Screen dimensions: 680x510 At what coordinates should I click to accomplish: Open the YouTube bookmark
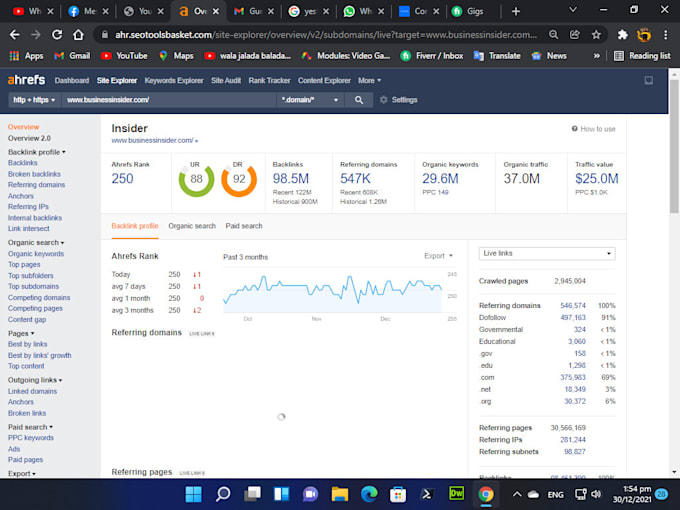tap(124, 56)
